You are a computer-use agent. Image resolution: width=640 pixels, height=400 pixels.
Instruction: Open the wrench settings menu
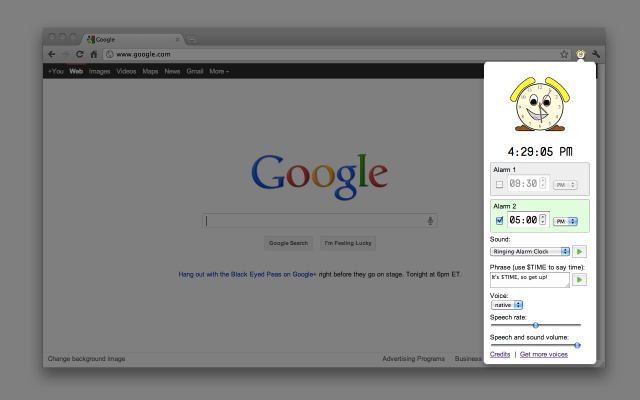pyautogui.click(x=596, y=54)
